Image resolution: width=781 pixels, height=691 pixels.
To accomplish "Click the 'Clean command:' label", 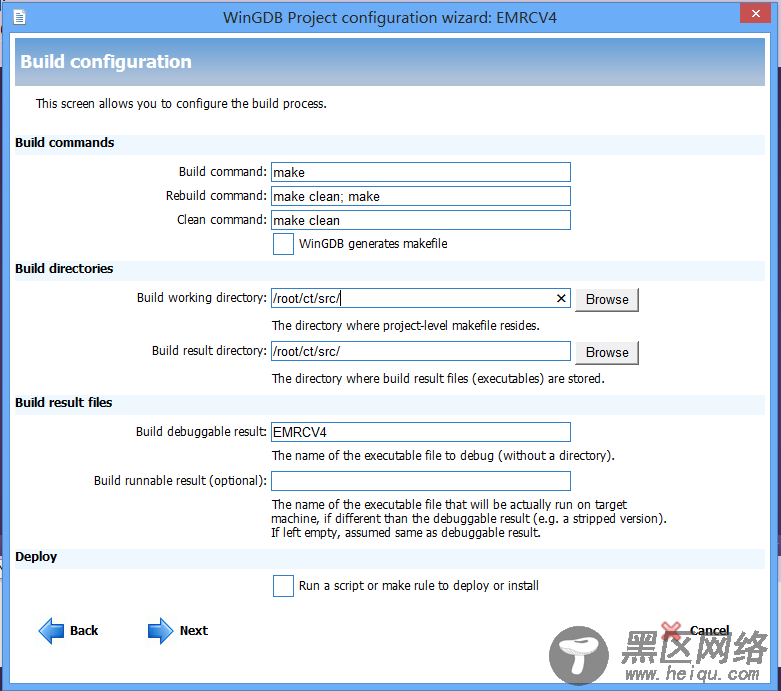I will point(222,220).
